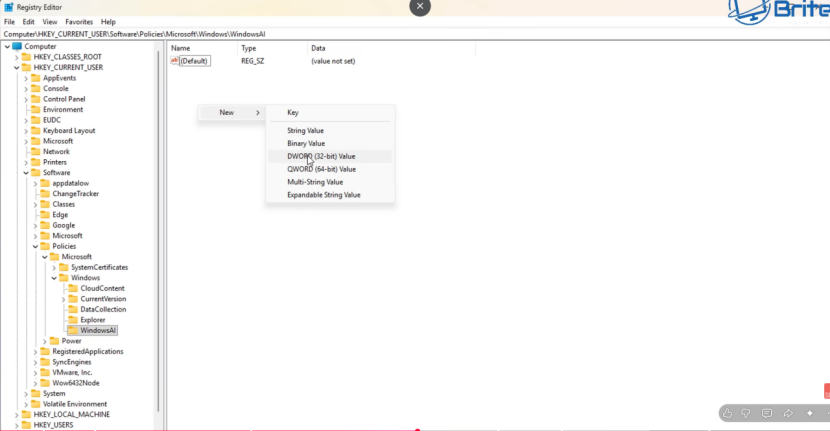Select the Printers key
This screenshot has width=830, height=431.
pos(55,162)
